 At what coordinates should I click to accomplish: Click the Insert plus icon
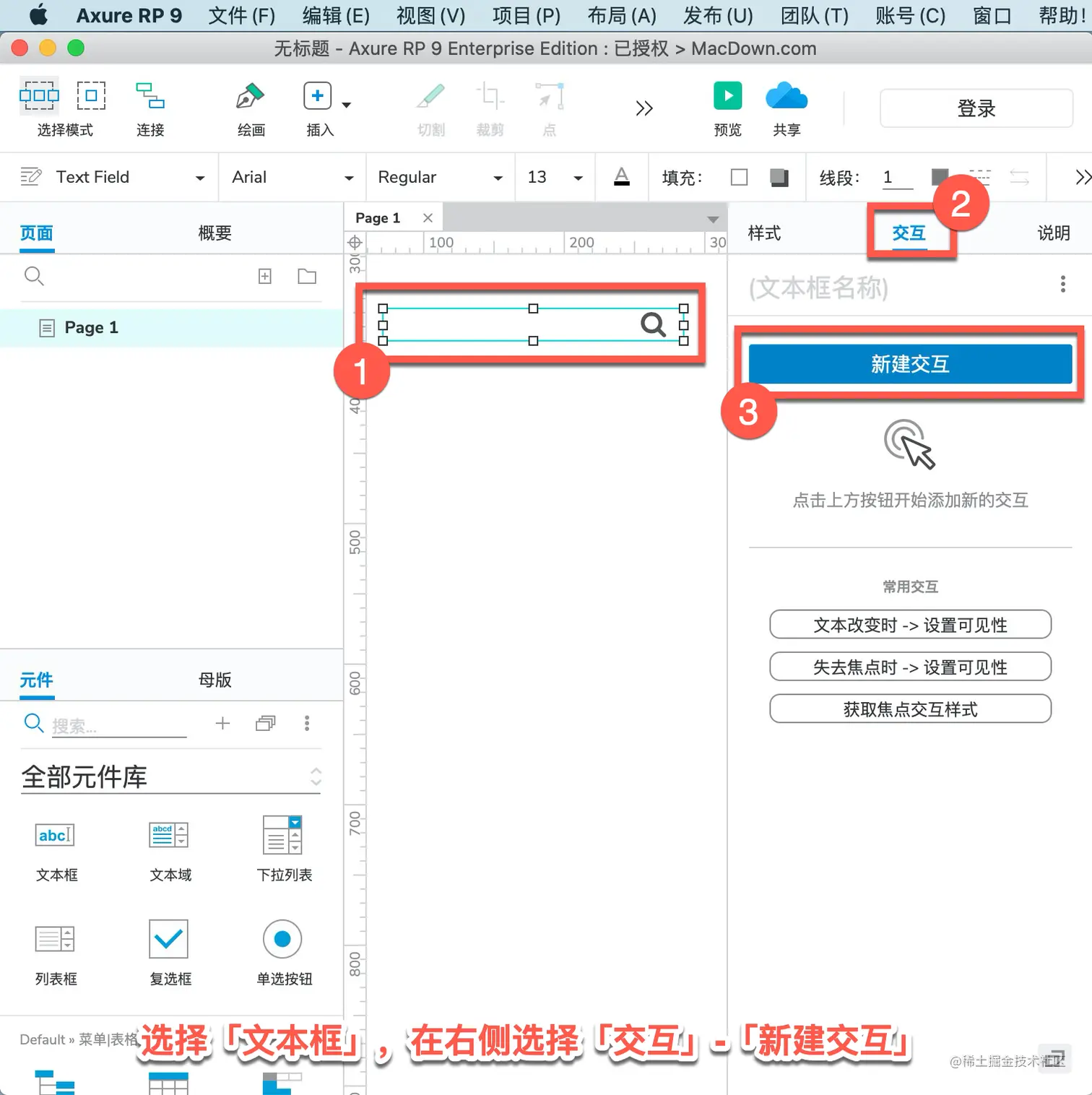pos(317,96)
